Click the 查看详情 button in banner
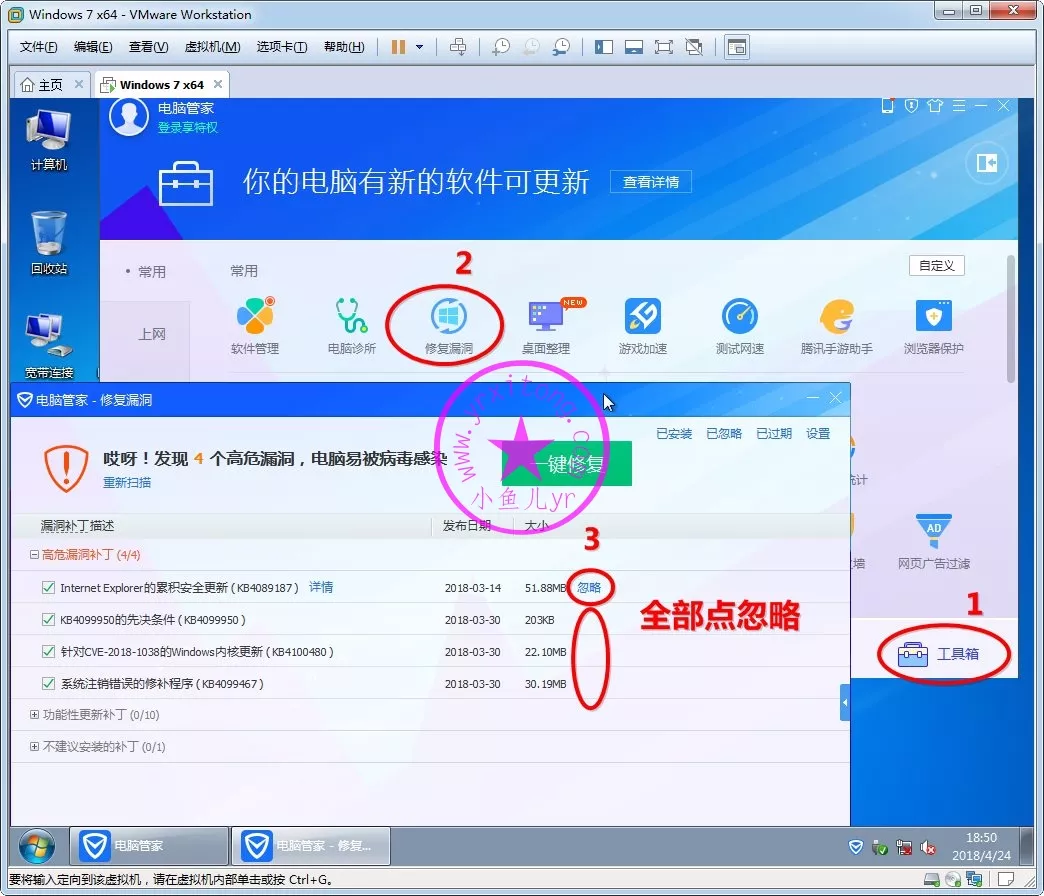Screen dimensions: 1044x896 [x=651, y=182]
